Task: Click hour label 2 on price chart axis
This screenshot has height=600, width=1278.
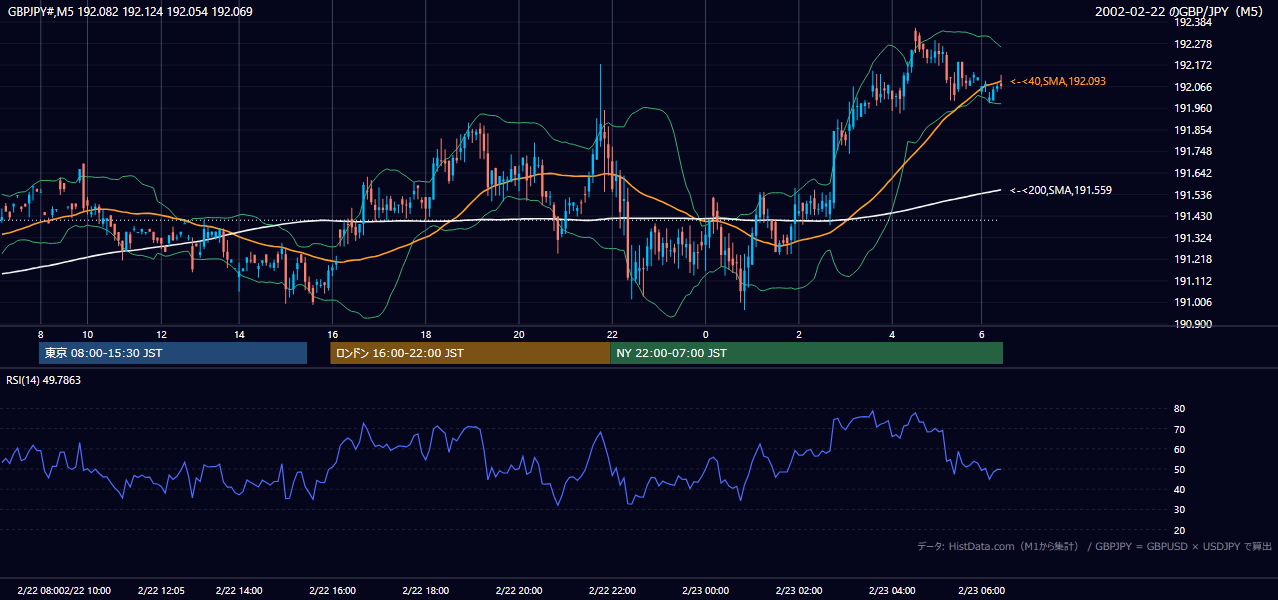Action: point(799,334)
